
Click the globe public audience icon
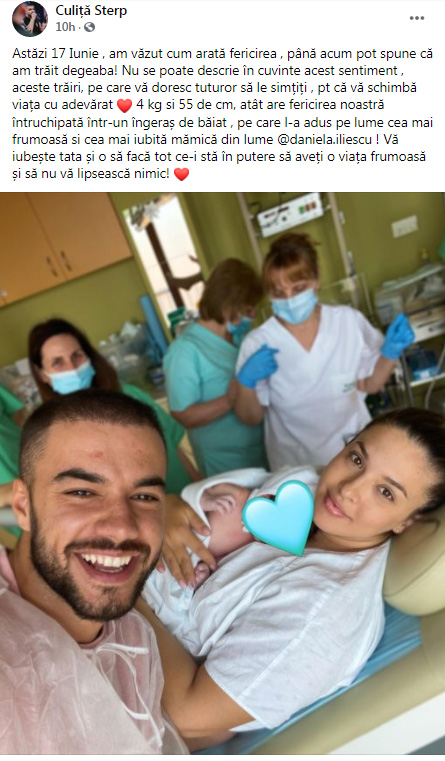point(89,27)
